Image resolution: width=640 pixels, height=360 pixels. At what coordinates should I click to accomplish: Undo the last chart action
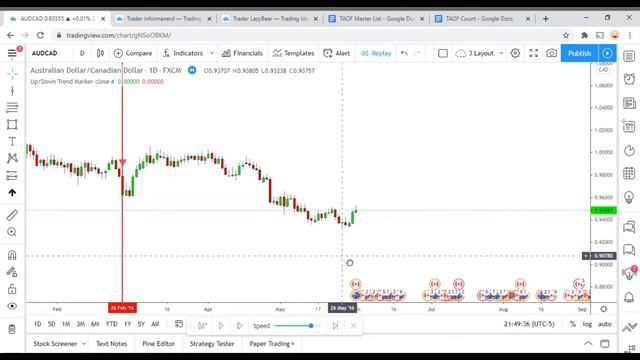[x=404, y=53]
